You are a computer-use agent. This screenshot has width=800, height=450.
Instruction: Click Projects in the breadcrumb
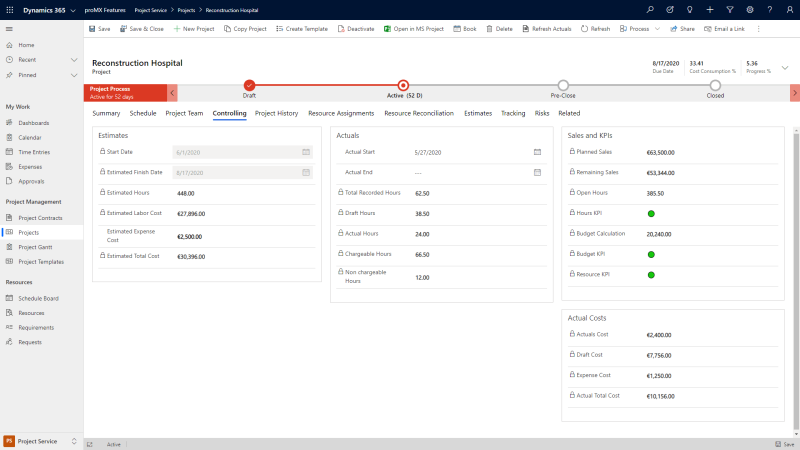coord(186,9)
